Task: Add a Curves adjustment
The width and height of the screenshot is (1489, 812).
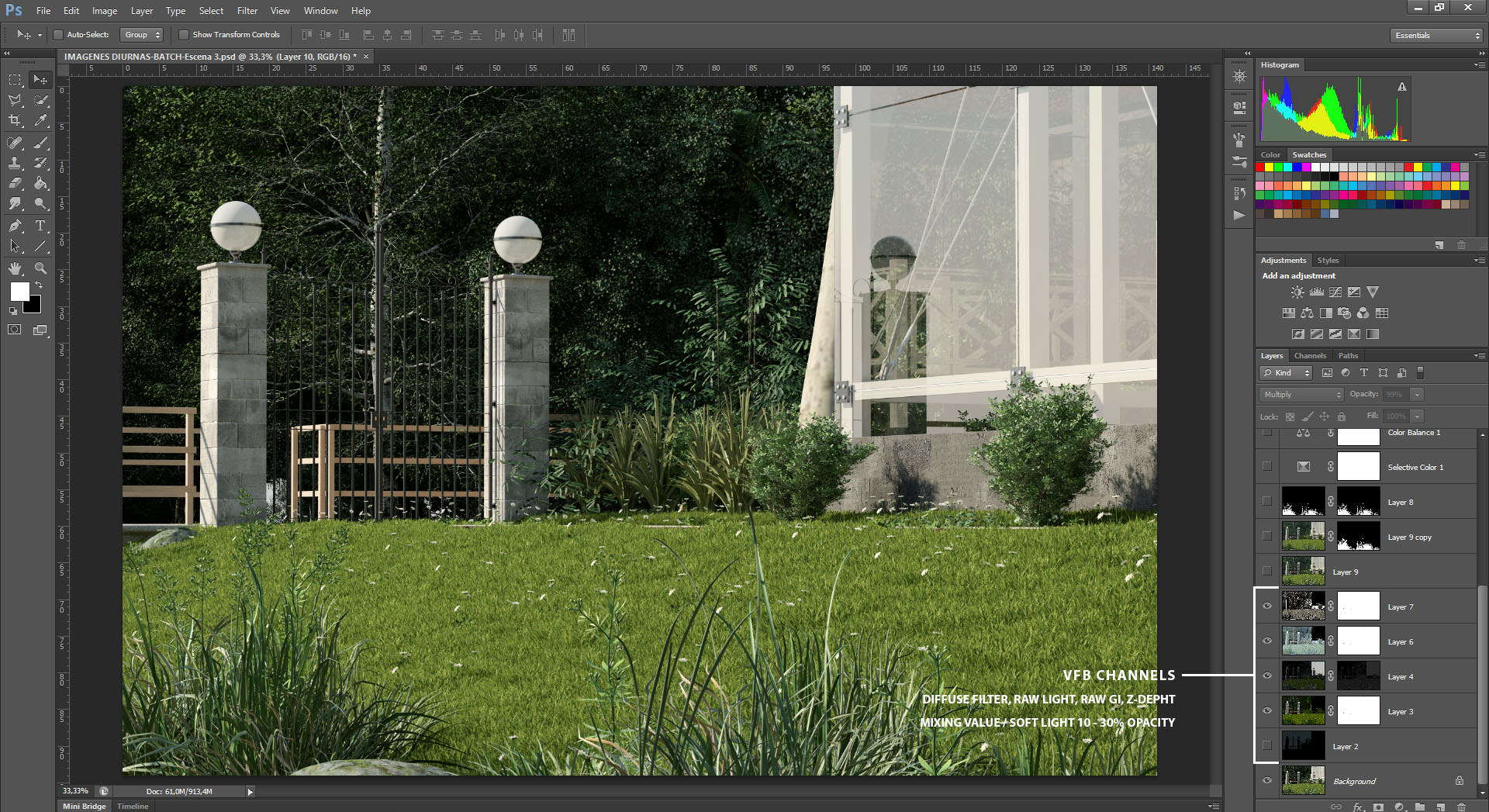Action: tap(1335, 292)
